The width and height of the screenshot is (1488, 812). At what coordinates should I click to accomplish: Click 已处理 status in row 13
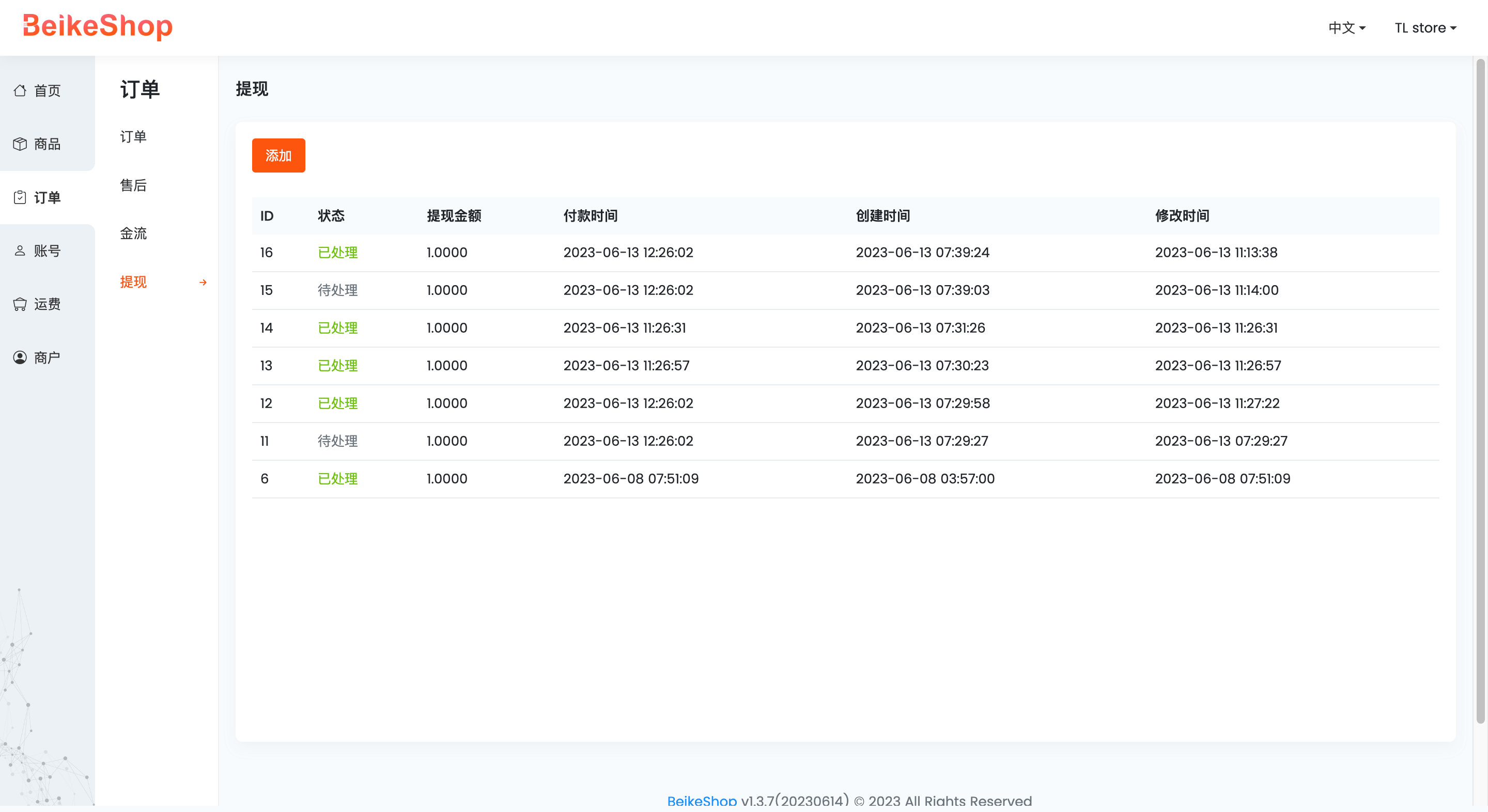click(x=338, y=366)
